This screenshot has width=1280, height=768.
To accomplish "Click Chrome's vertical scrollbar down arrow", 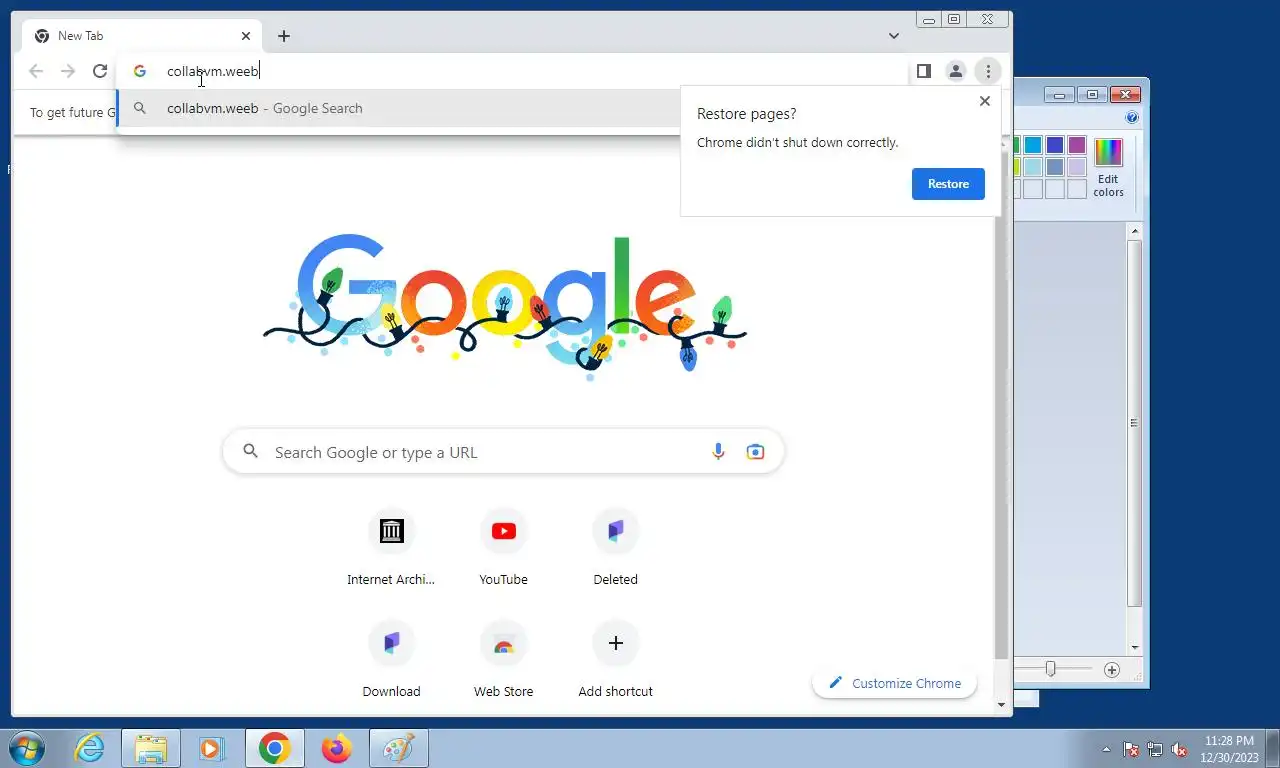I will point(1003,705).
